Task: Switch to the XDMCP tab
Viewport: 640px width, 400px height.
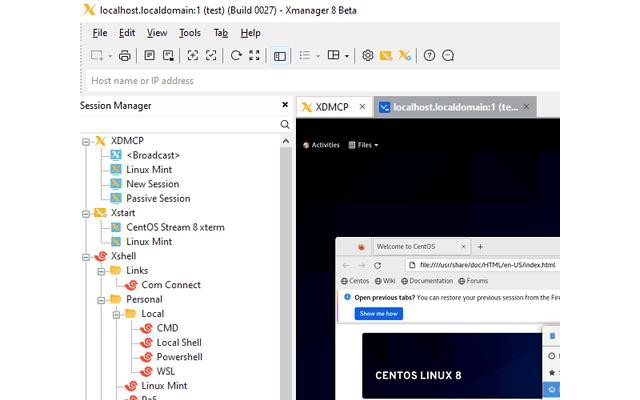Action: pyautogui.click(x=331, y=107)
